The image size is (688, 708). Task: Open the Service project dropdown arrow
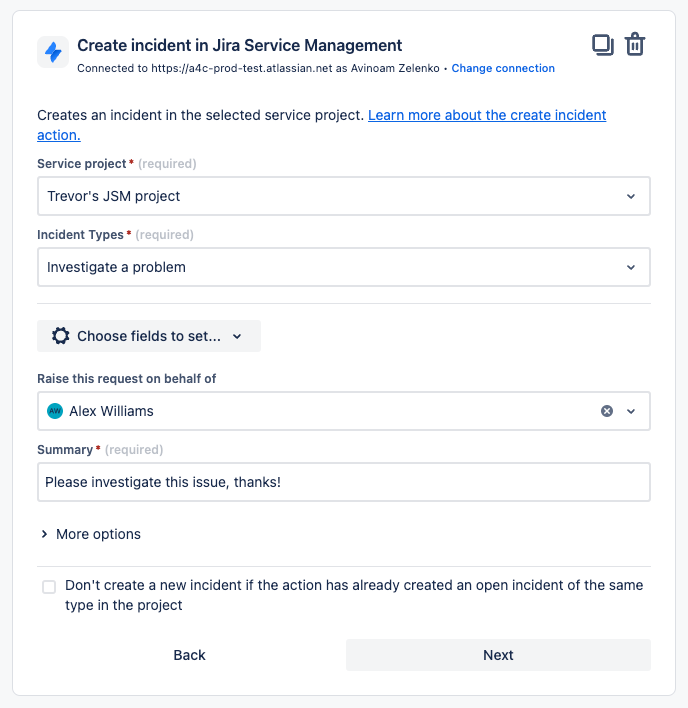point(631,196)
